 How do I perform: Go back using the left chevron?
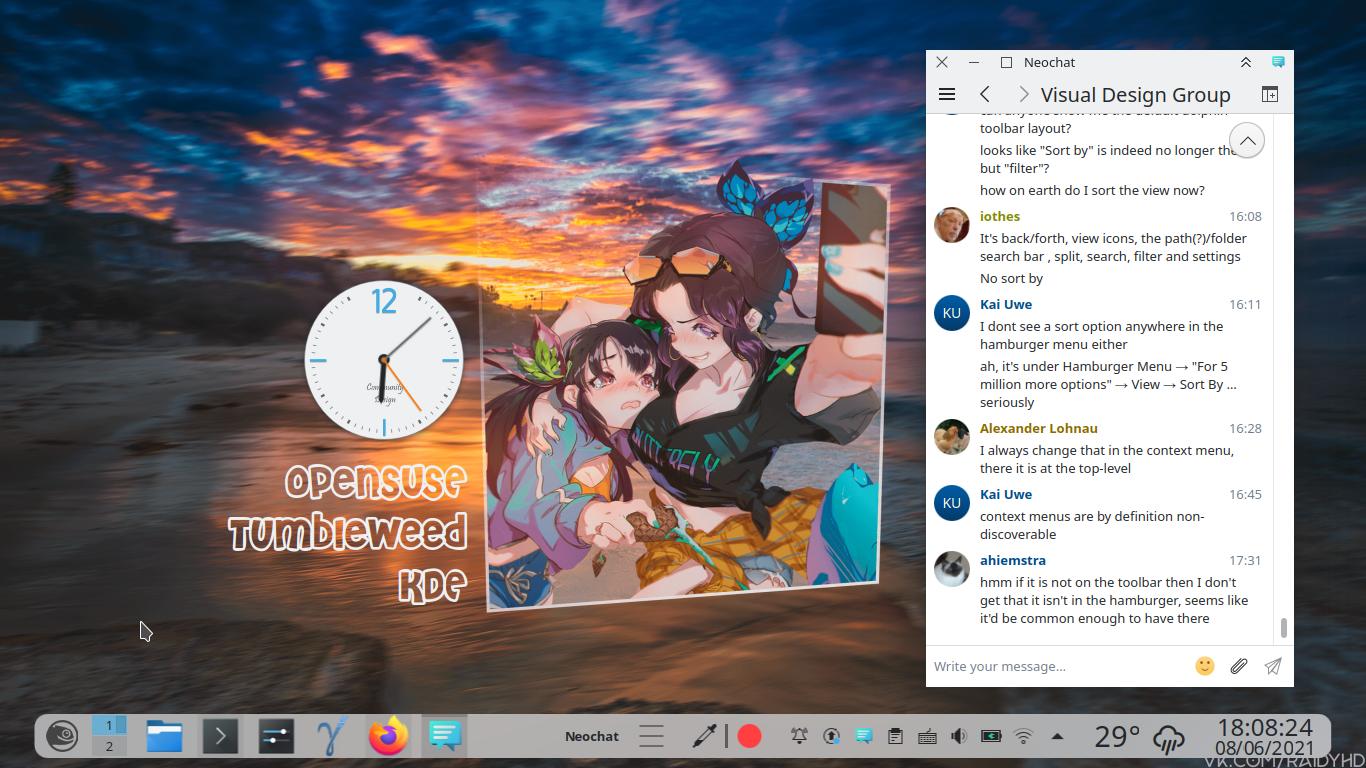coord(985,94)
